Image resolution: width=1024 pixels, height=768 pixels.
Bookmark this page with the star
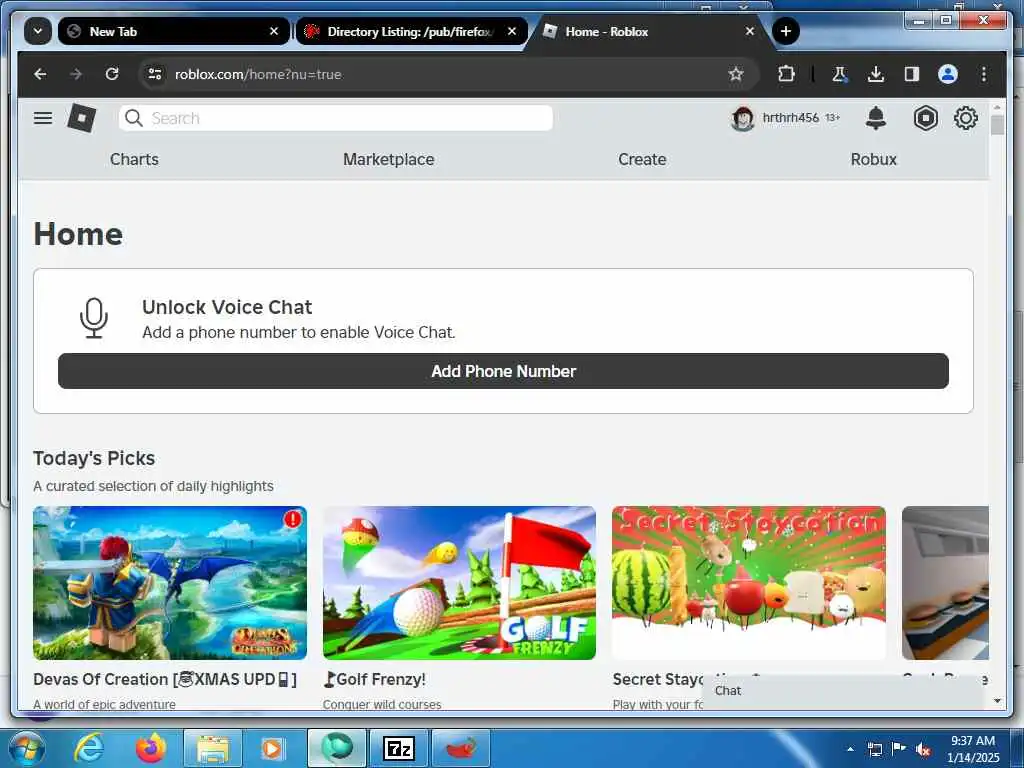click(x=736, y=74)
